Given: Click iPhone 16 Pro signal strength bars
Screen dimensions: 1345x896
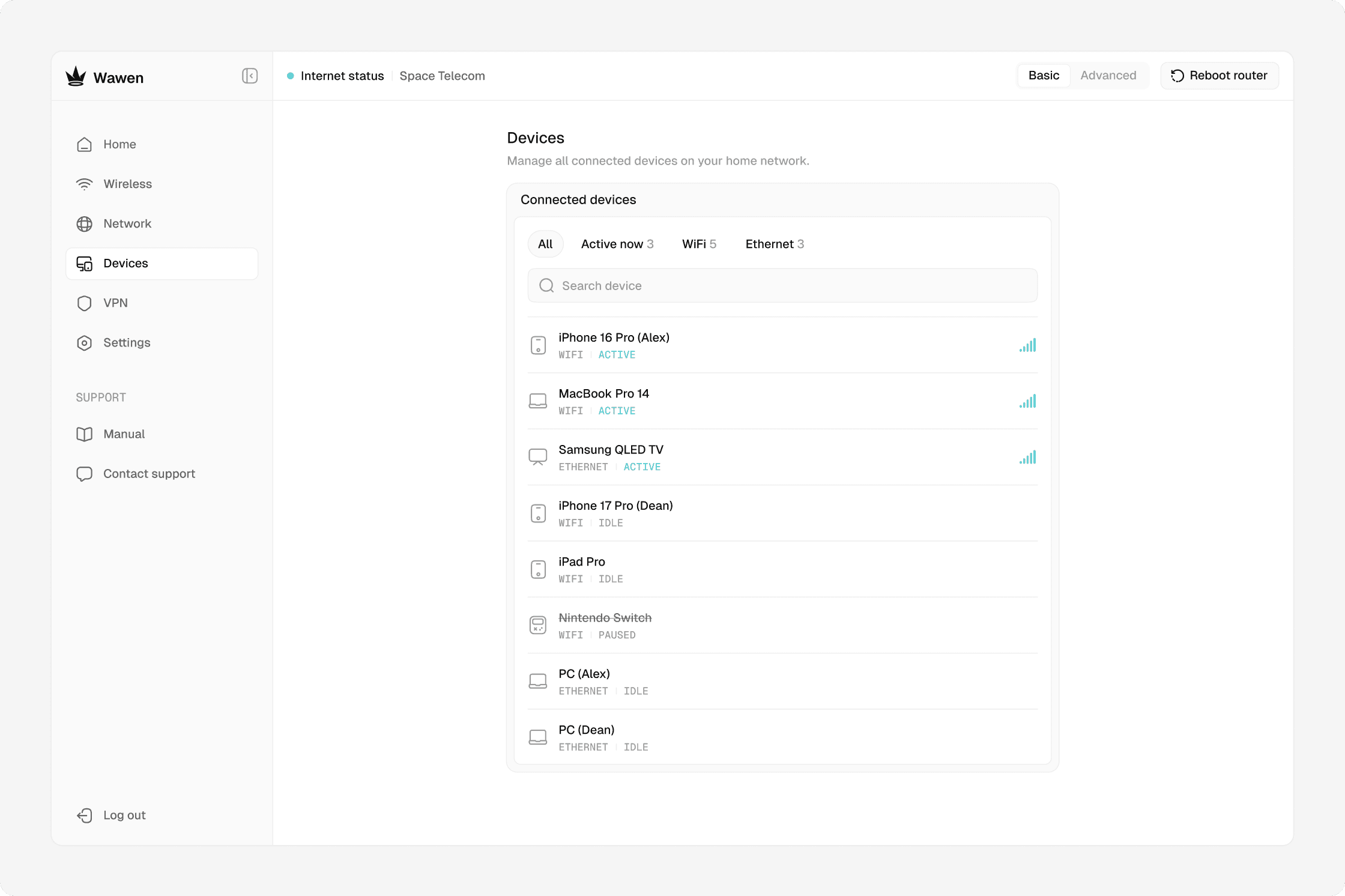Looking at the screenshot, I should (x=1027, y=345).
